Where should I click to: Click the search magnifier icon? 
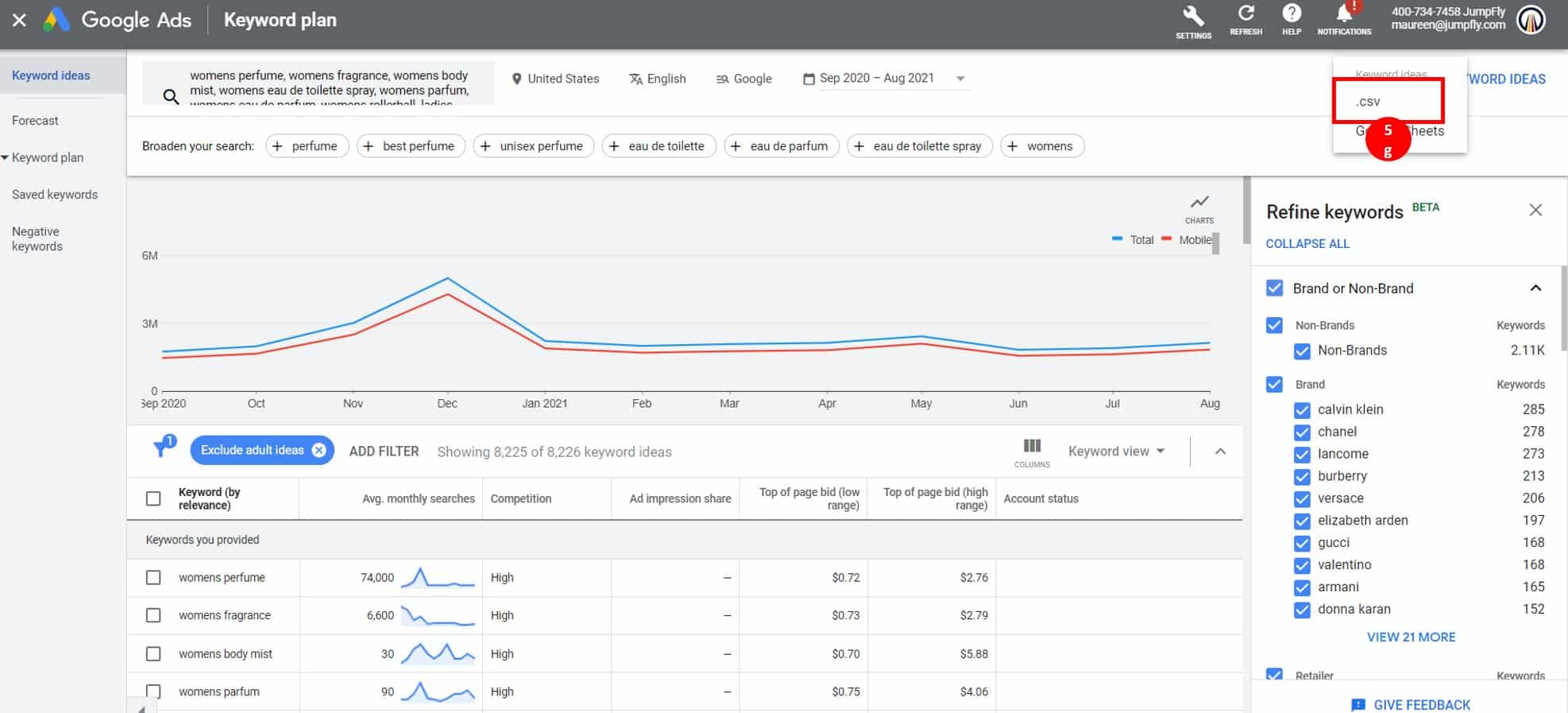(170, 97)
